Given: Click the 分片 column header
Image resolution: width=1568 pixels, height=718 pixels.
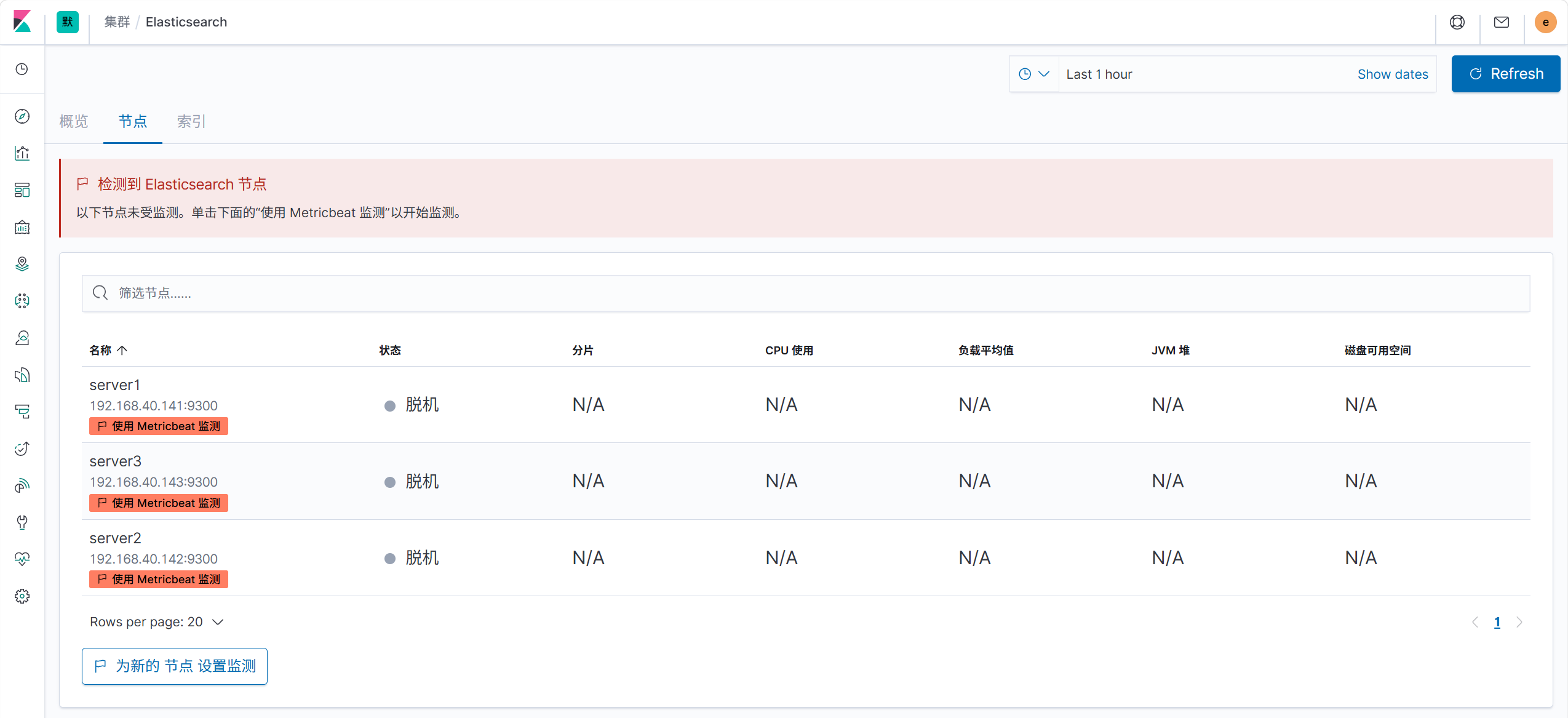Looking at the screenshot, I should click(583, 350).
